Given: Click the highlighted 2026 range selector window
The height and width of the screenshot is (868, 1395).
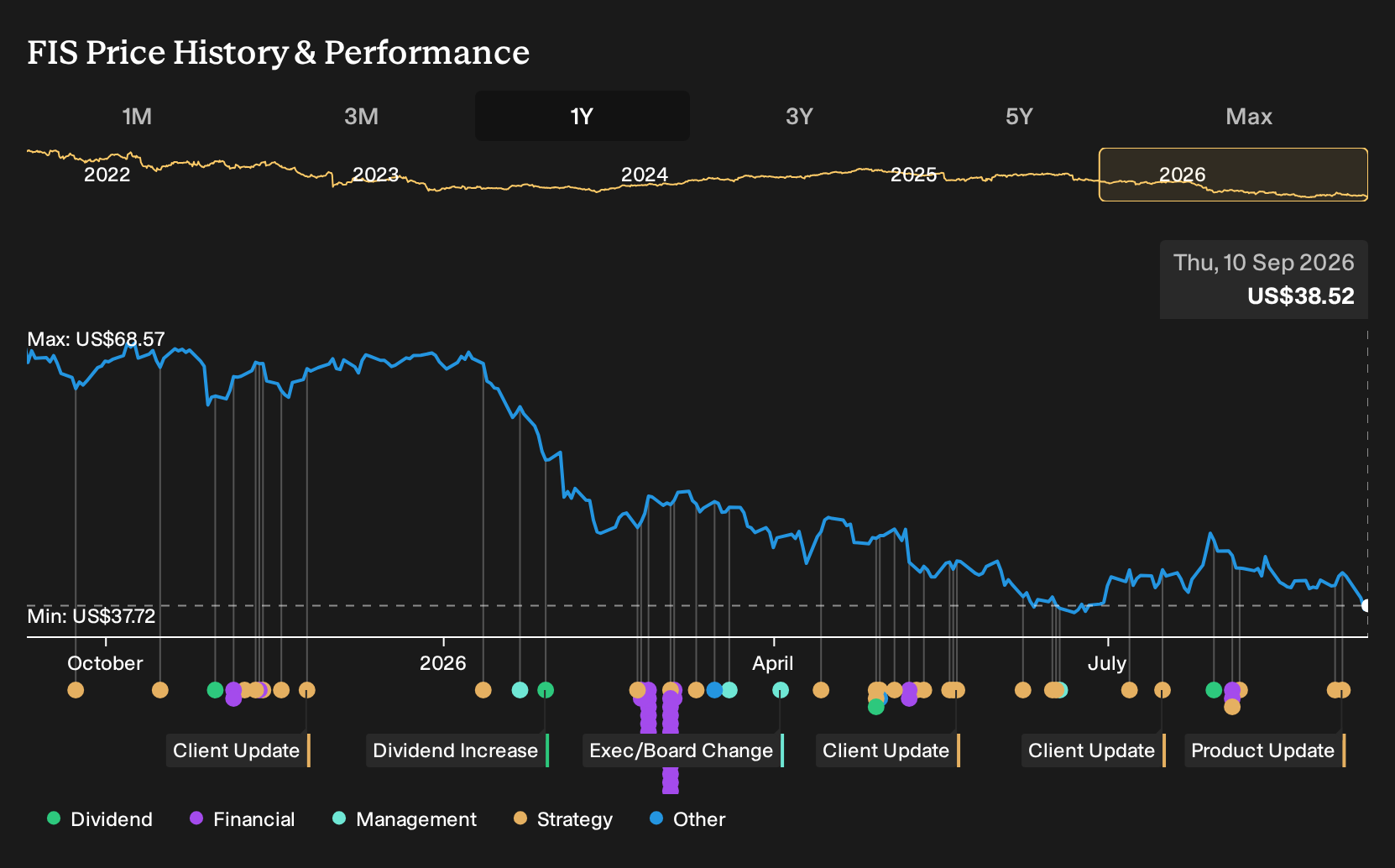Looking at the screenshot, I should (1233, 175).
